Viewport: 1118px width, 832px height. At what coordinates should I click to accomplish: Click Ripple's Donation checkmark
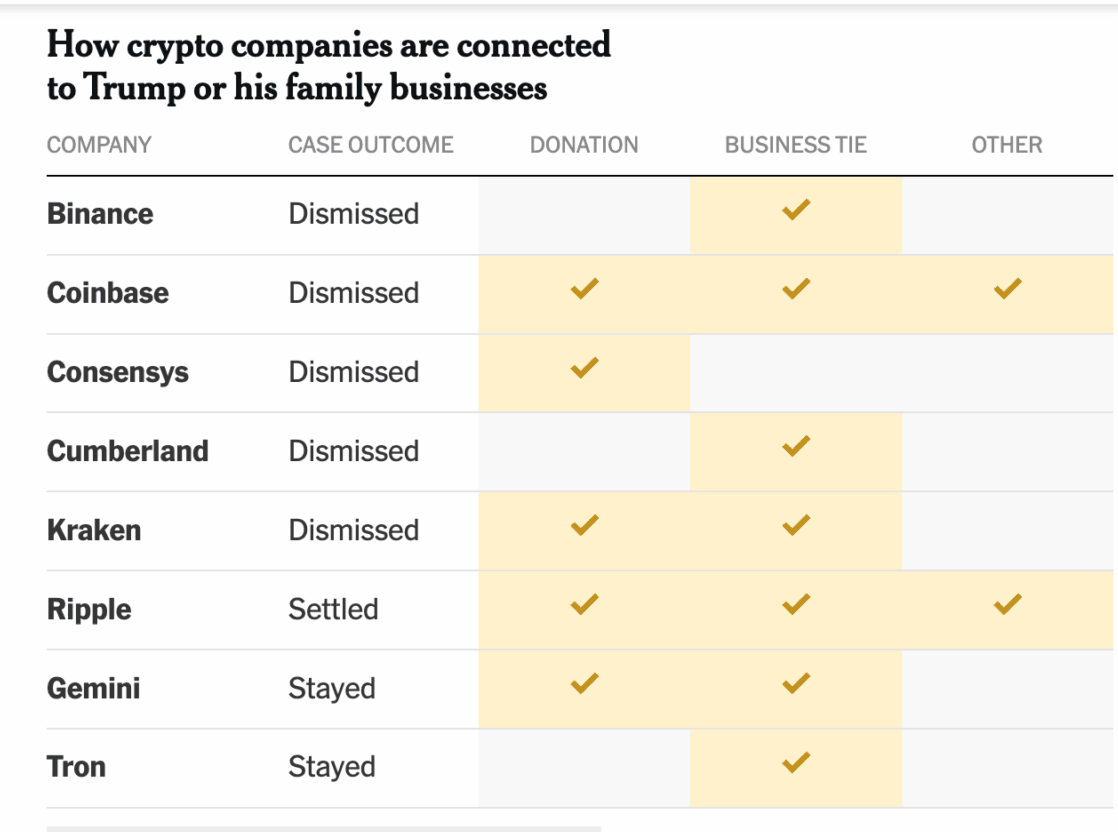tap(584, 604)
